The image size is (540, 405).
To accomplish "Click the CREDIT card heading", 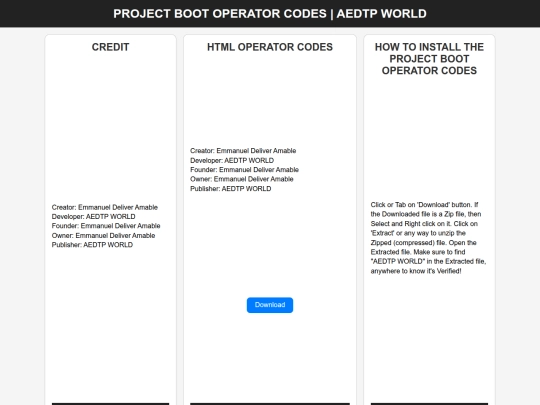I will point(110,47).
